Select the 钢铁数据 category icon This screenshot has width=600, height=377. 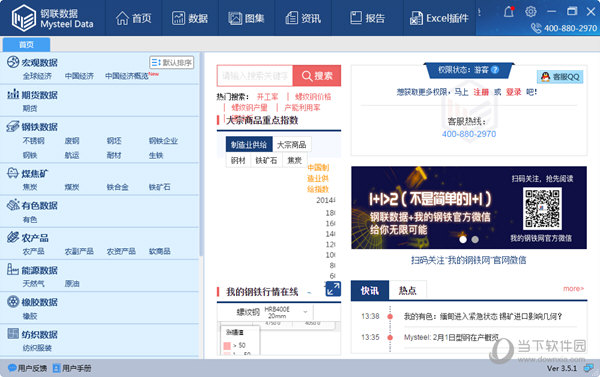click(13, 126)
